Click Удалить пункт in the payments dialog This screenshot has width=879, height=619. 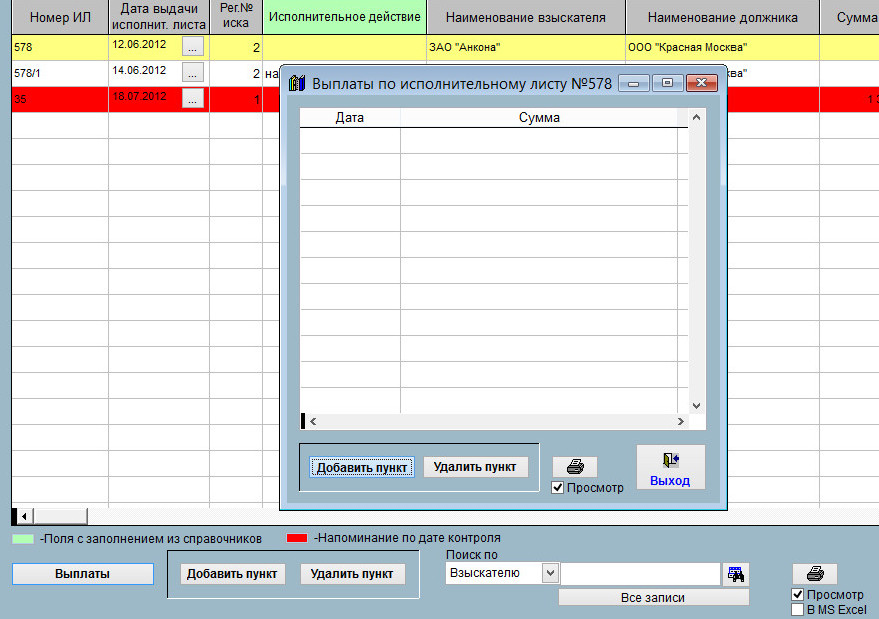coord(475,466)
